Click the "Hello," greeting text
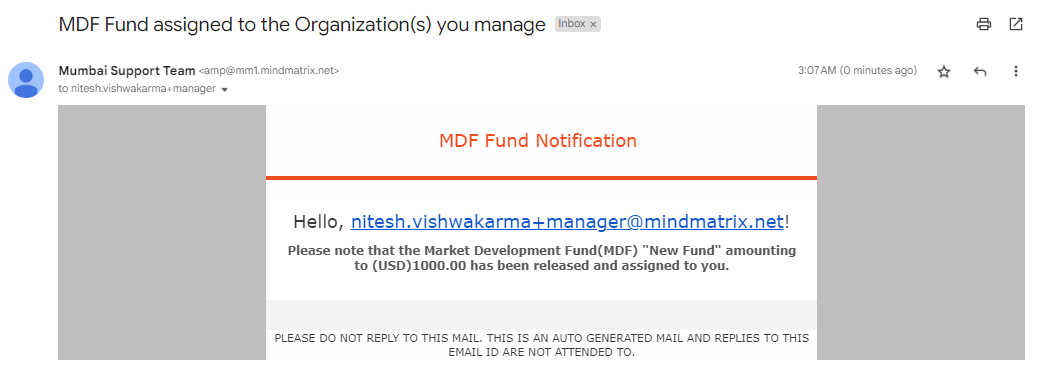Image resolution: width=1045 pixels, height=374 pixels. pos(319,222)
